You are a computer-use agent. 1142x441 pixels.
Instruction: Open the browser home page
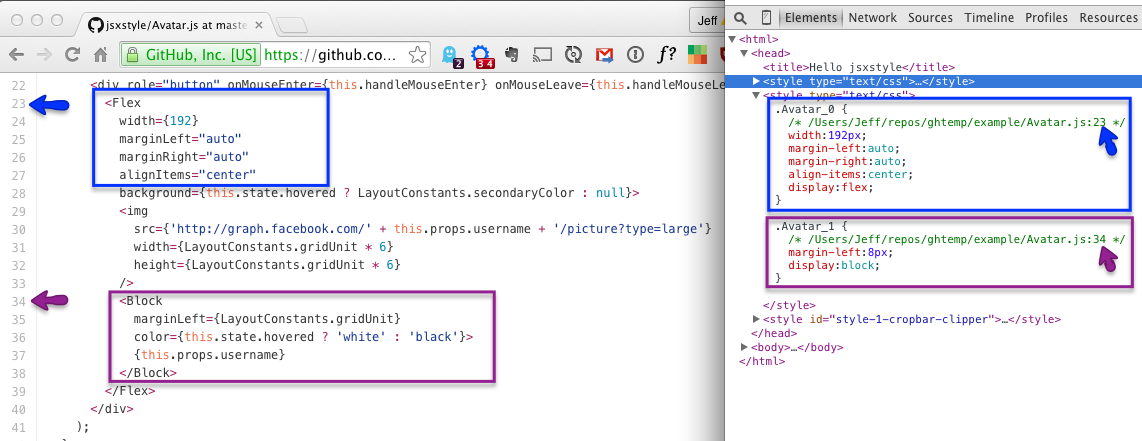(x=101, y=55)
